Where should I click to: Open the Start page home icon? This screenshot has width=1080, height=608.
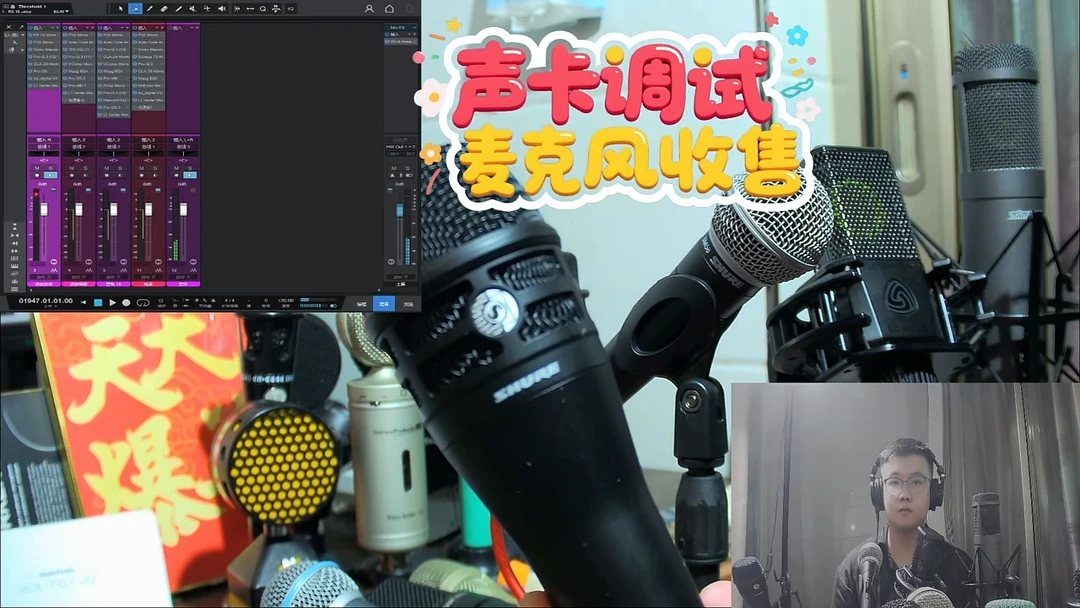(389, 8)
